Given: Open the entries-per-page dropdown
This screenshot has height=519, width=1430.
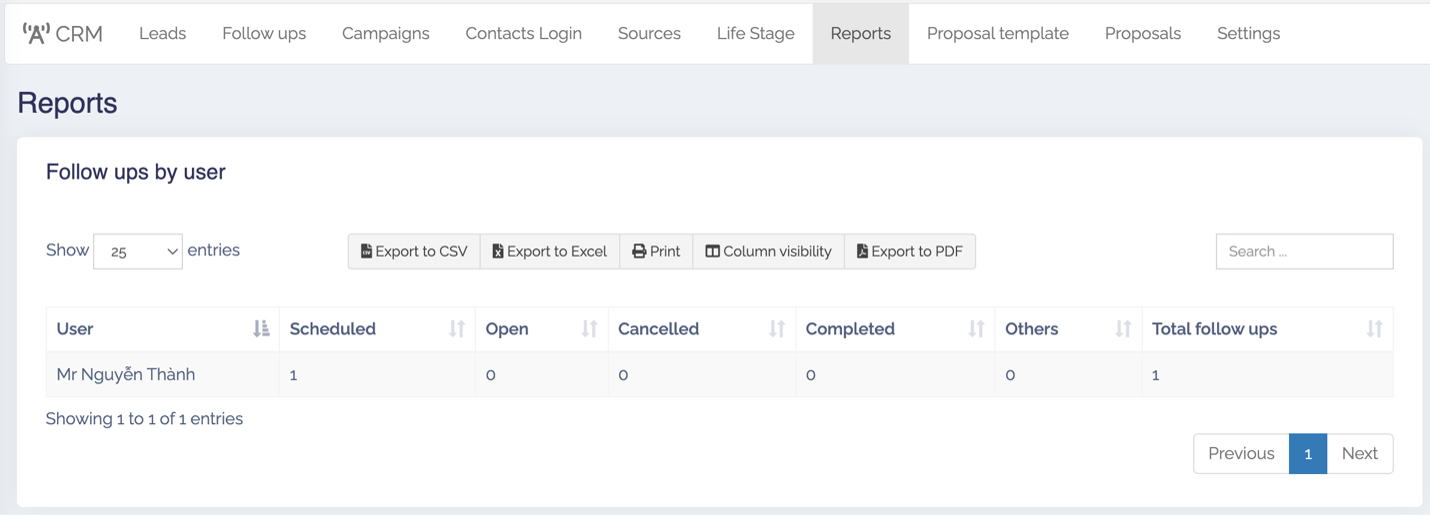Looking at the screenshot, I should click(138, 252).
